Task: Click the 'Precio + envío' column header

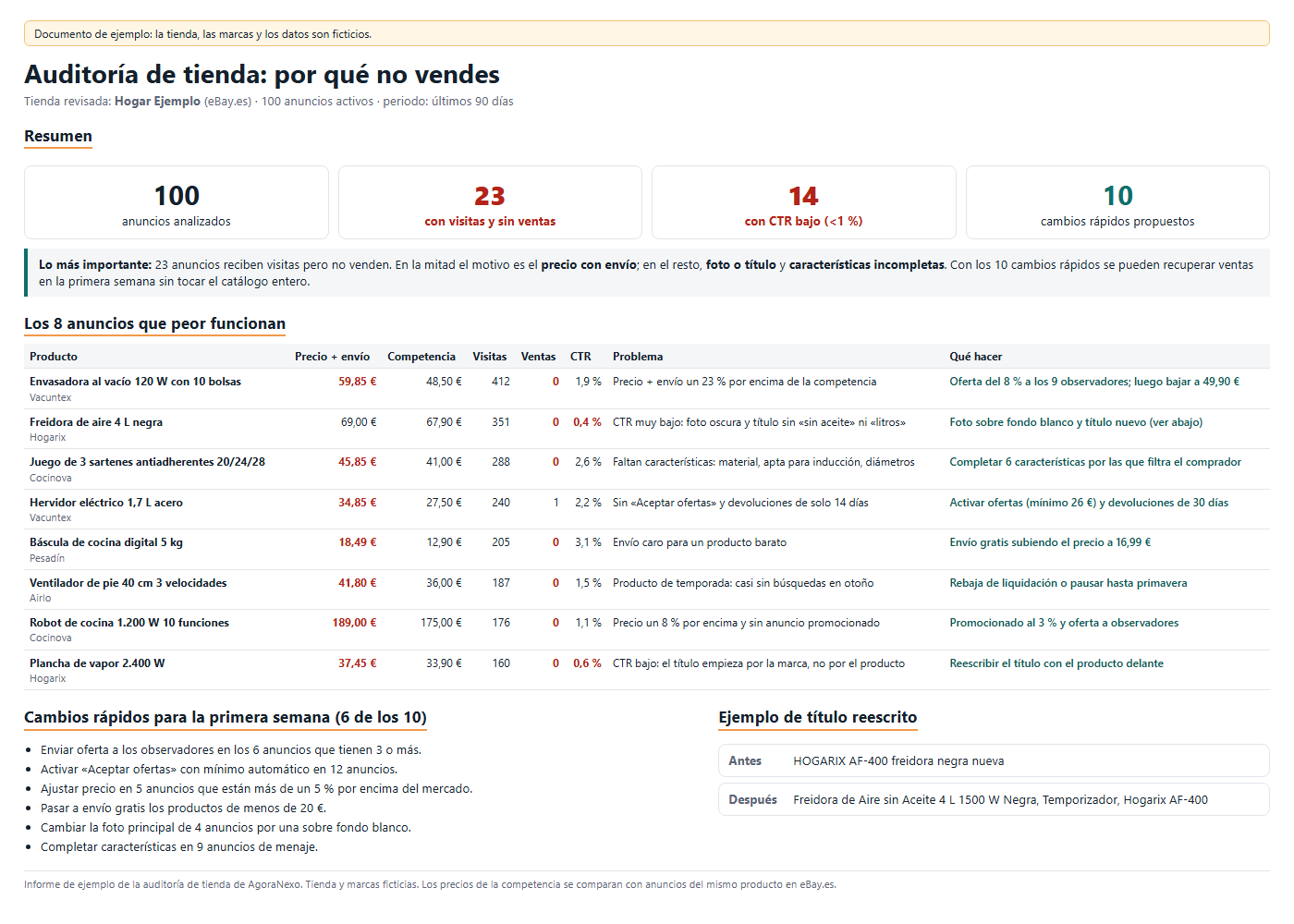Action: point(332,357)
